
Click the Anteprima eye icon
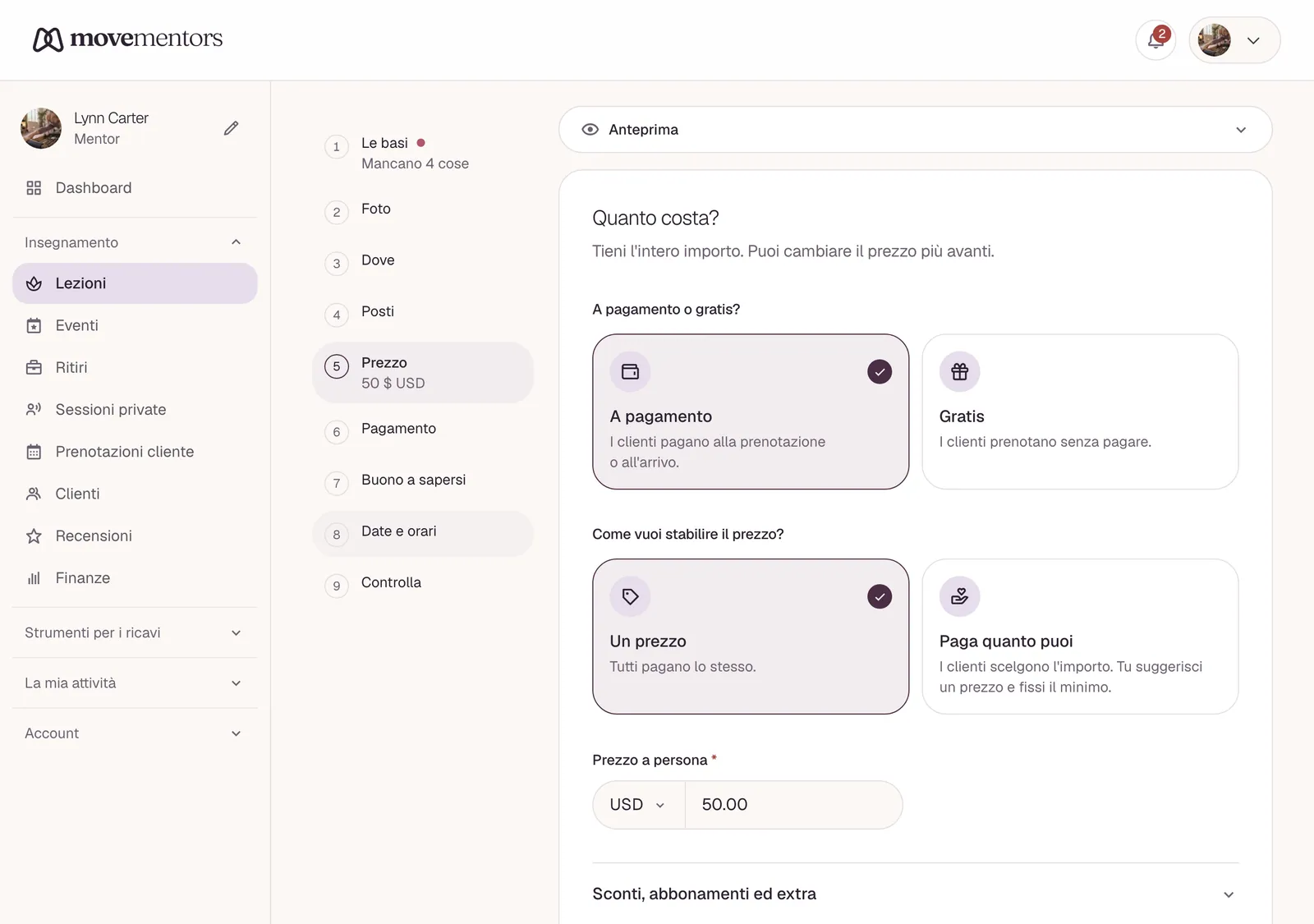coord(590,130)
